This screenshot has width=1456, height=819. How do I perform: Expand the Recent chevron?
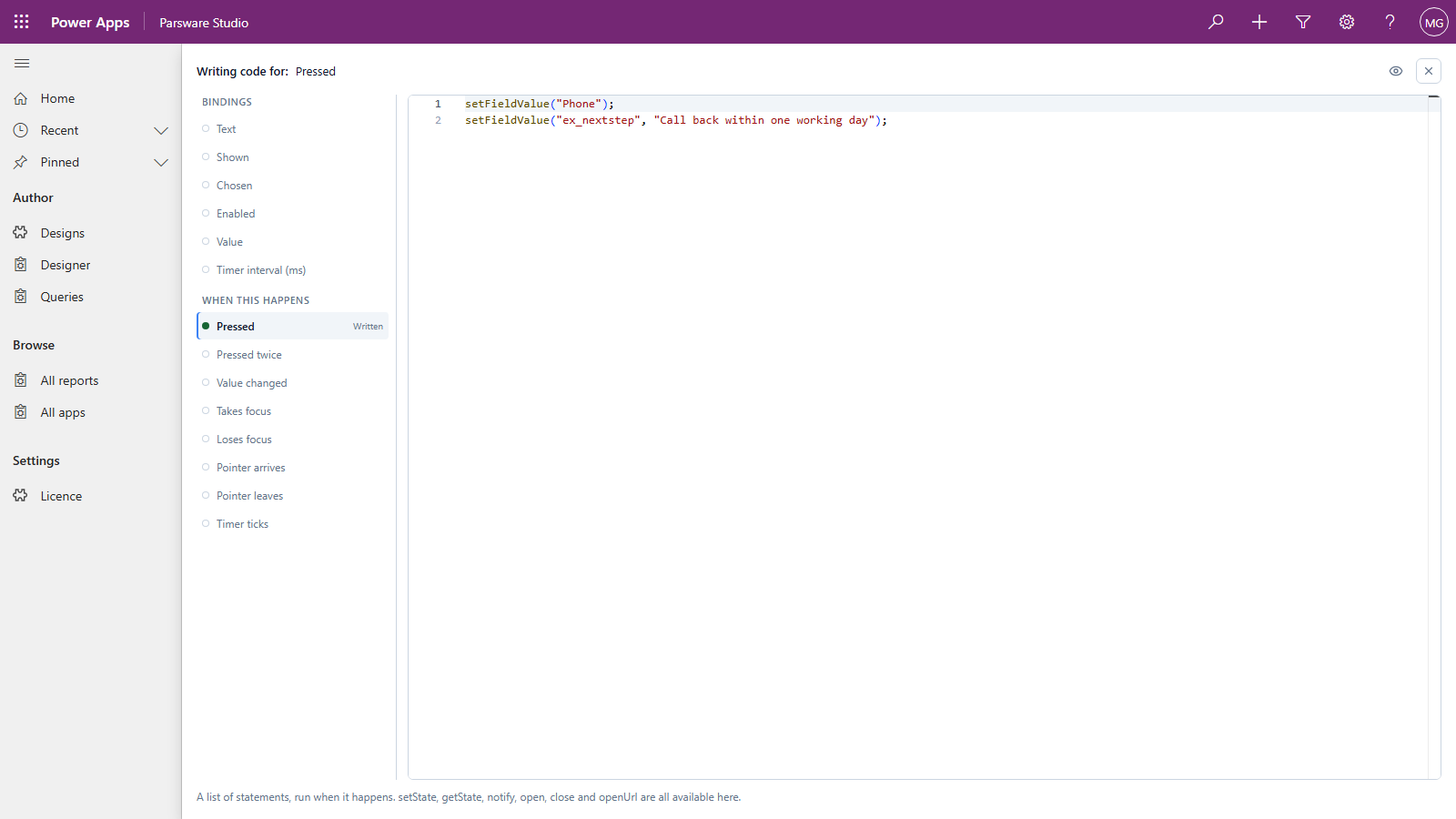pyautogui.click(x=161, y=130)
